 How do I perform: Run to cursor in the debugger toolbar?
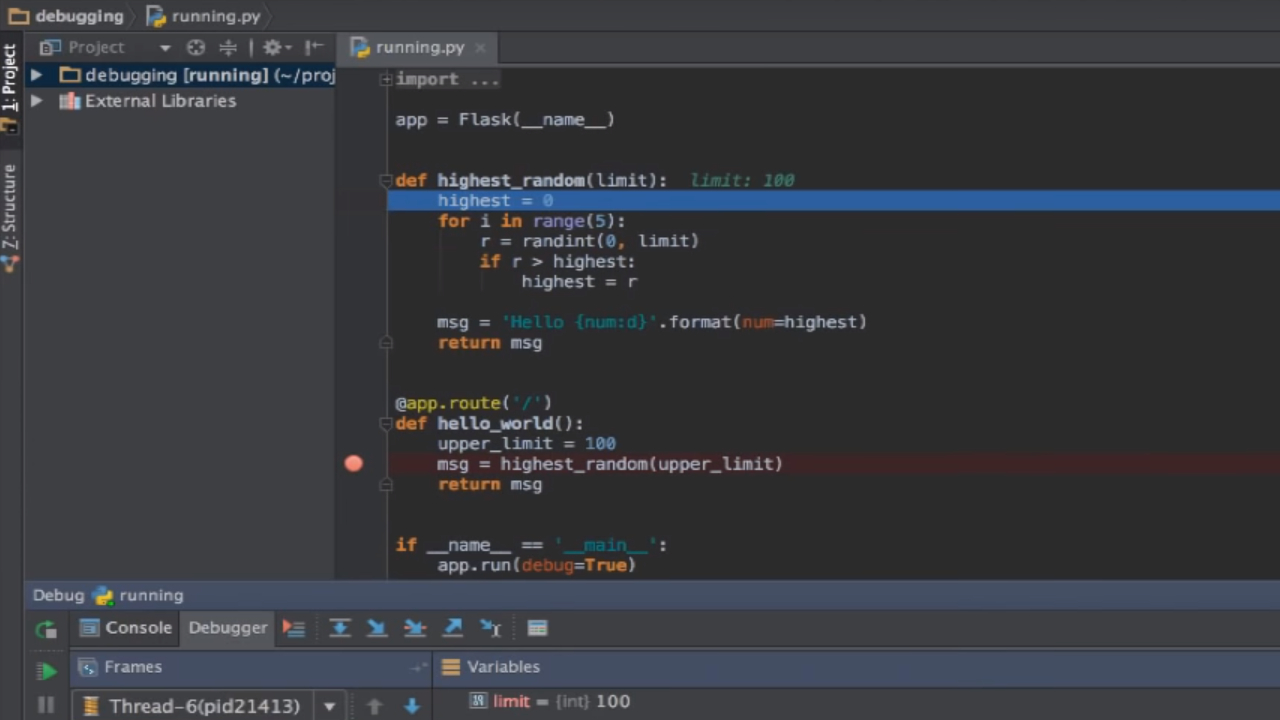point(489,627)
